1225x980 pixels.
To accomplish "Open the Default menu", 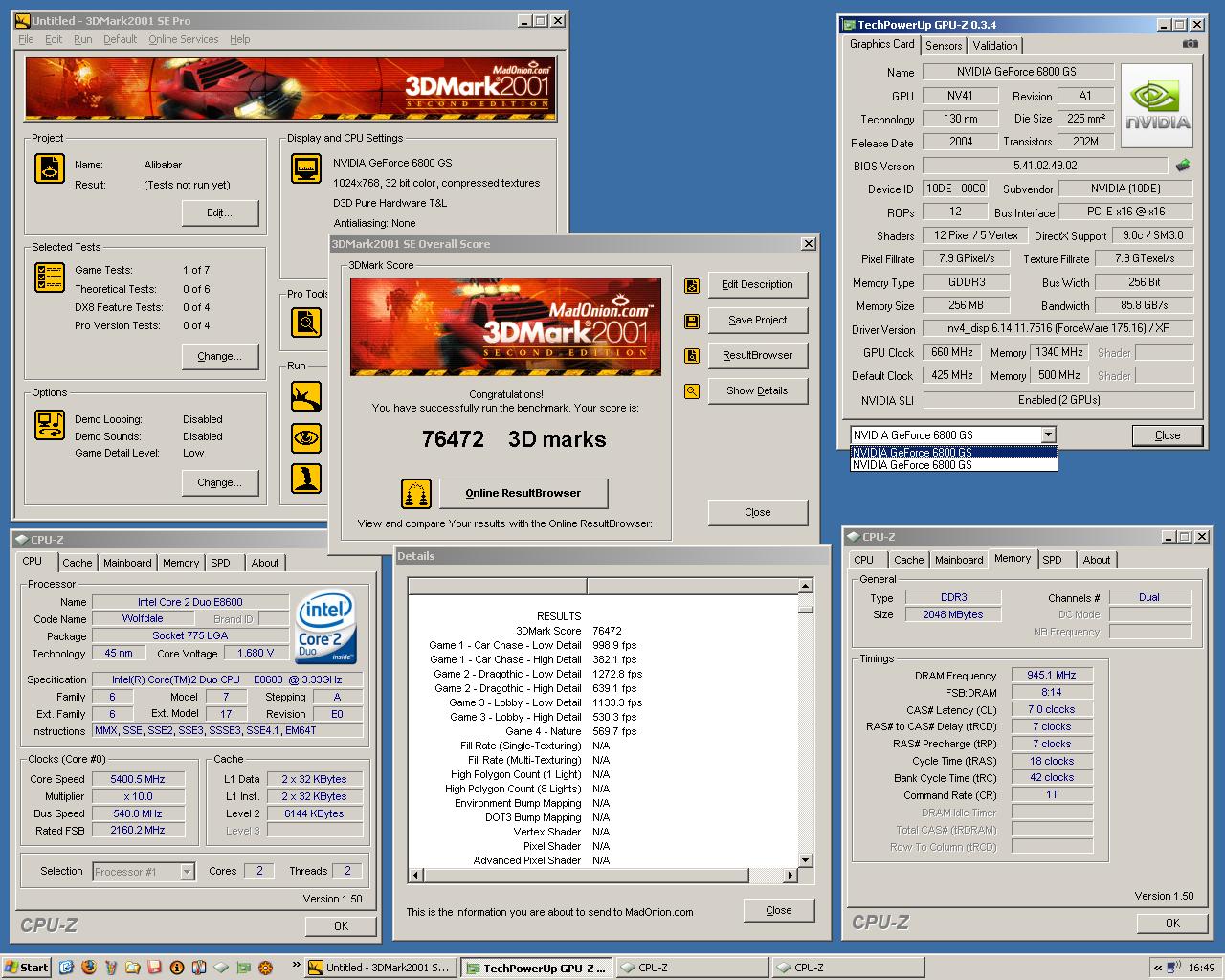I will [121, 39].
